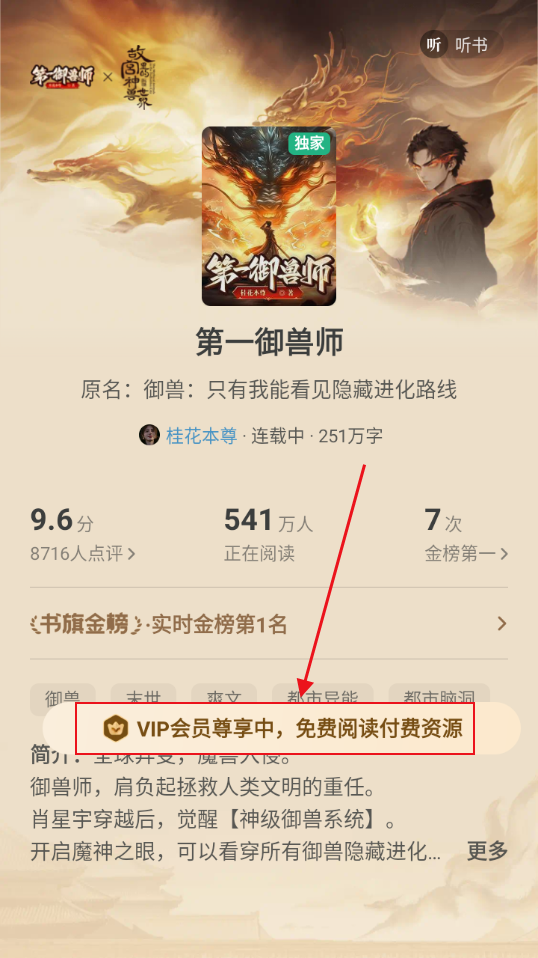
Task: Expand the synopsis with 更多
Action: (487, 850)
